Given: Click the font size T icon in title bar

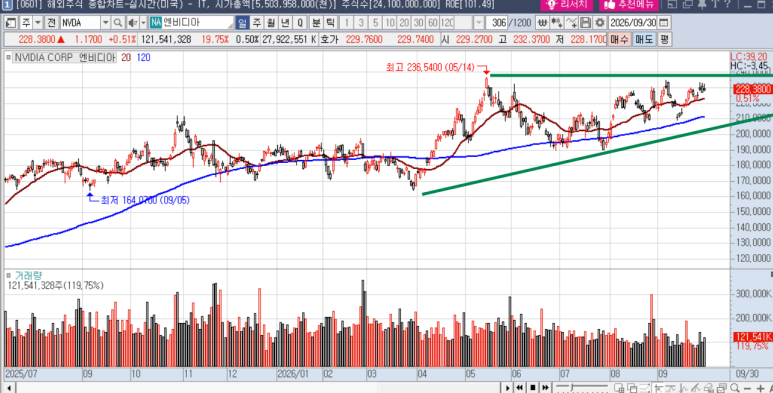Looking at the screenshot, I should coord(715,4).
